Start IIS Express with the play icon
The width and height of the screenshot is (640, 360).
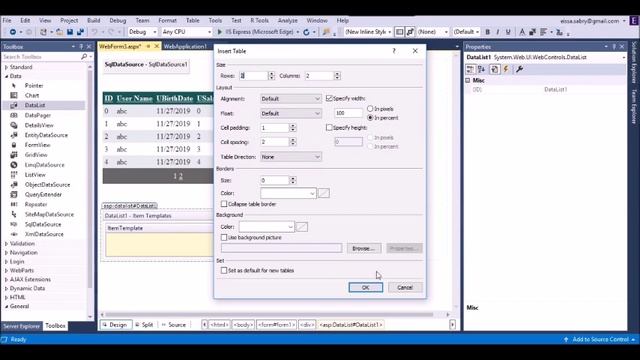220,32
